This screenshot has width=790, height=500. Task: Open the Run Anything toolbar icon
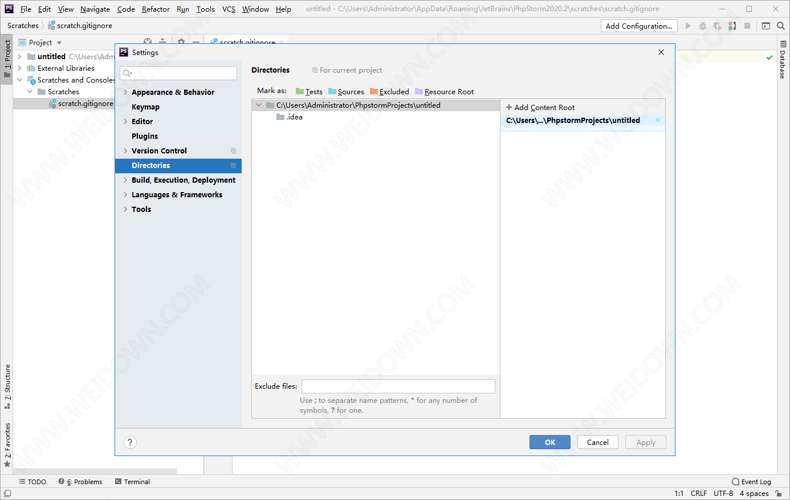(x=766, y=26)
